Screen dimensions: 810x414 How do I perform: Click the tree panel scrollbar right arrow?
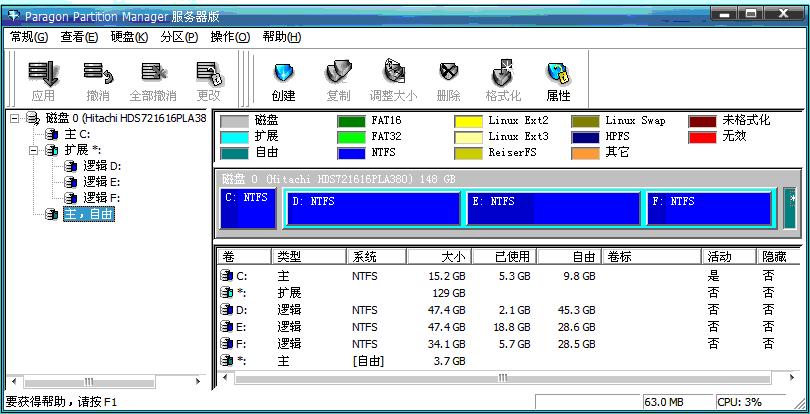[x=198, y=381]
